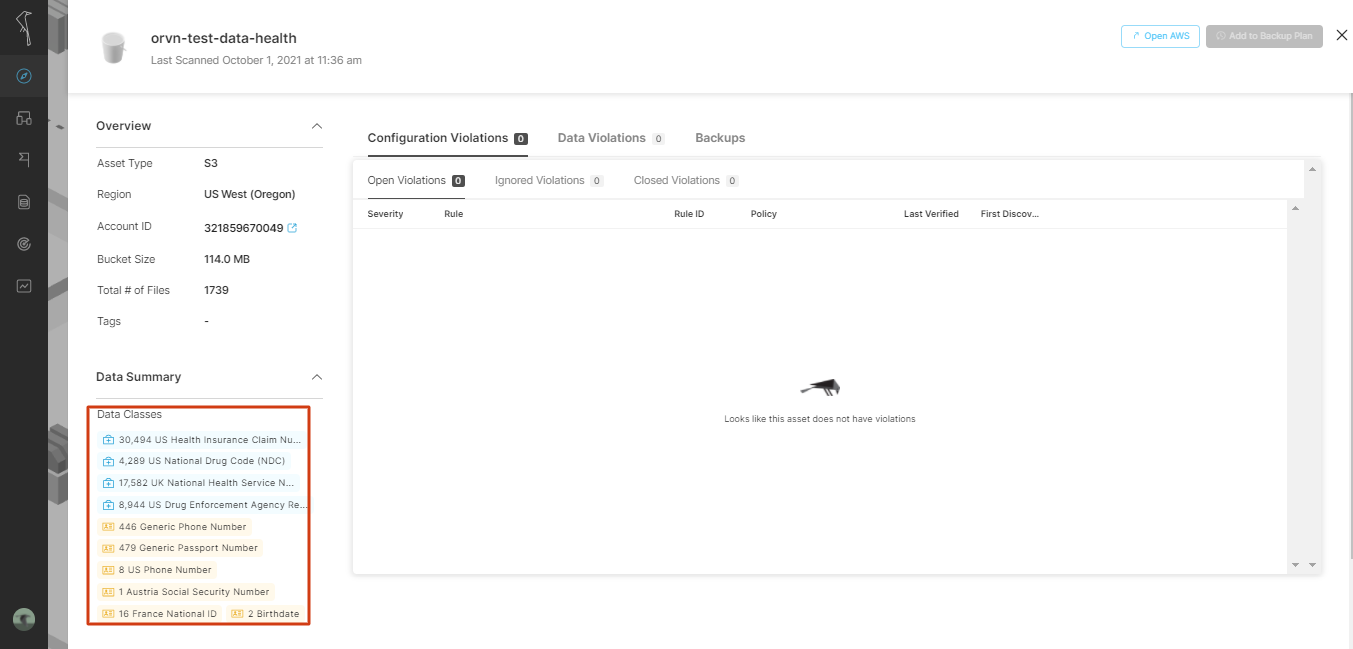
Task: Sort by the Policy column header
Action: pos(764,214)
